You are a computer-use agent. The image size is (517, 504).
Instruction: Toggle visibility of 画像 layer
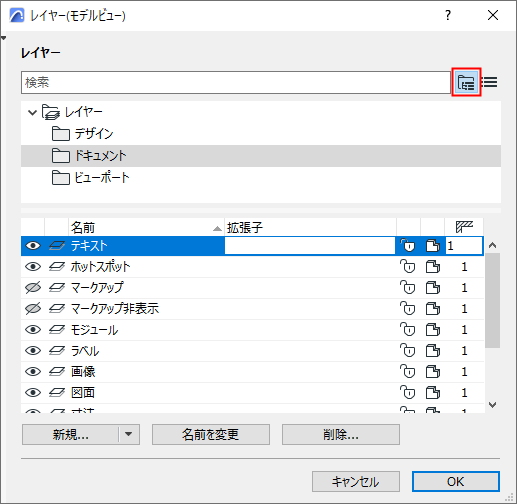(x=33, y=372)
